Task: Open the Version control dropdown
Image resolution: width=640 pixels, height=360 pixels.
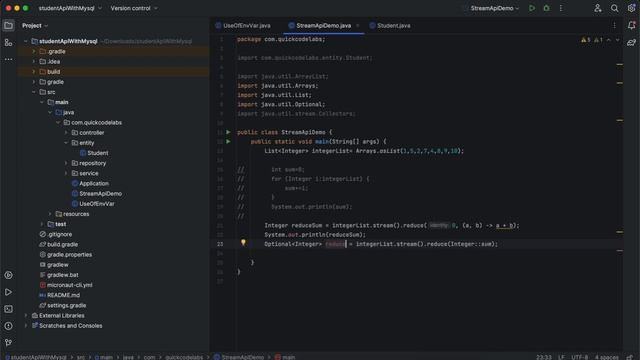Action: coord(134,8)
